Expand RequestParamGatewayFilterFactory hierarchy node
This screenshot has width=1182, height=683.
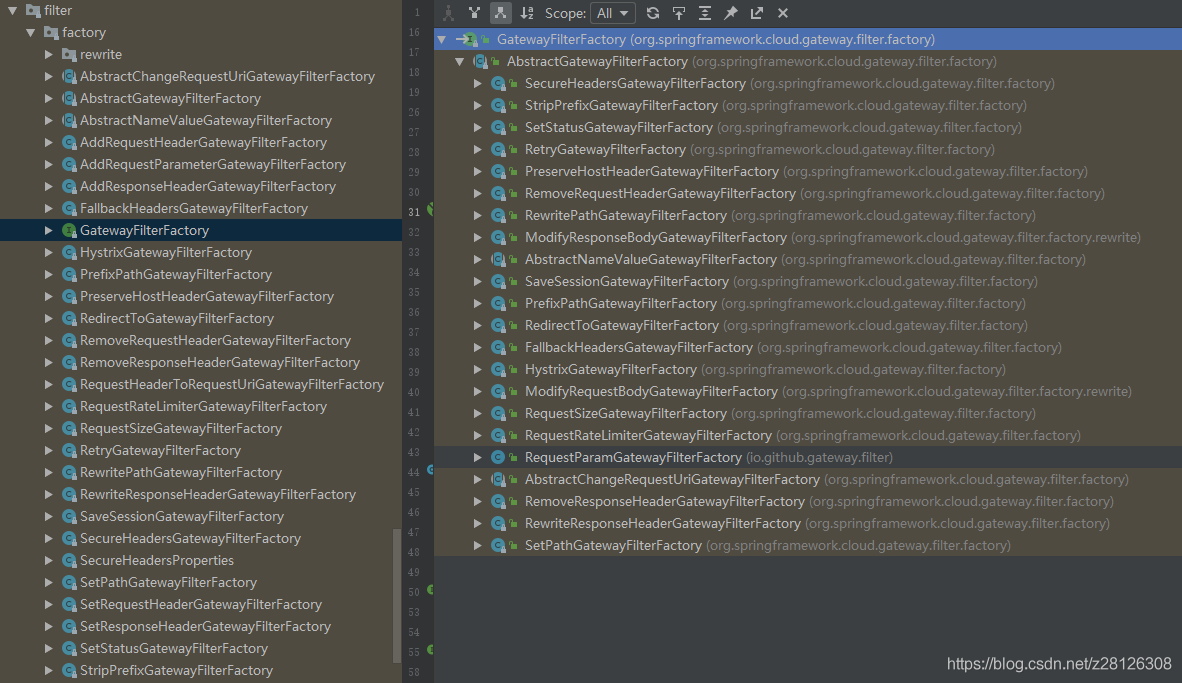click(x=478, y=458)
